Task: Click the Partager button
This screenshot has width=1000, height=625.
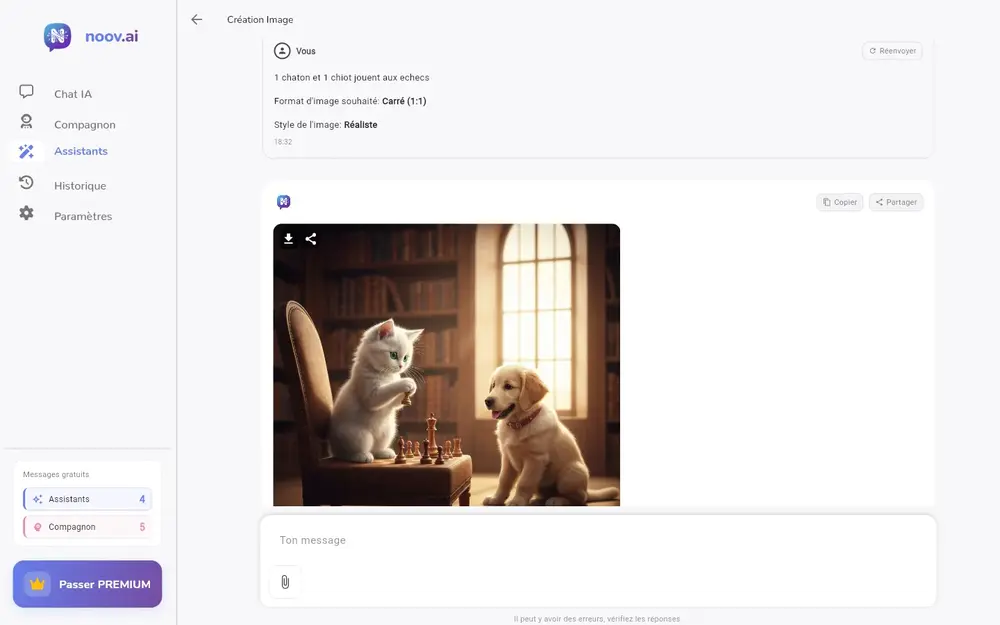Action: coord(896,202)
